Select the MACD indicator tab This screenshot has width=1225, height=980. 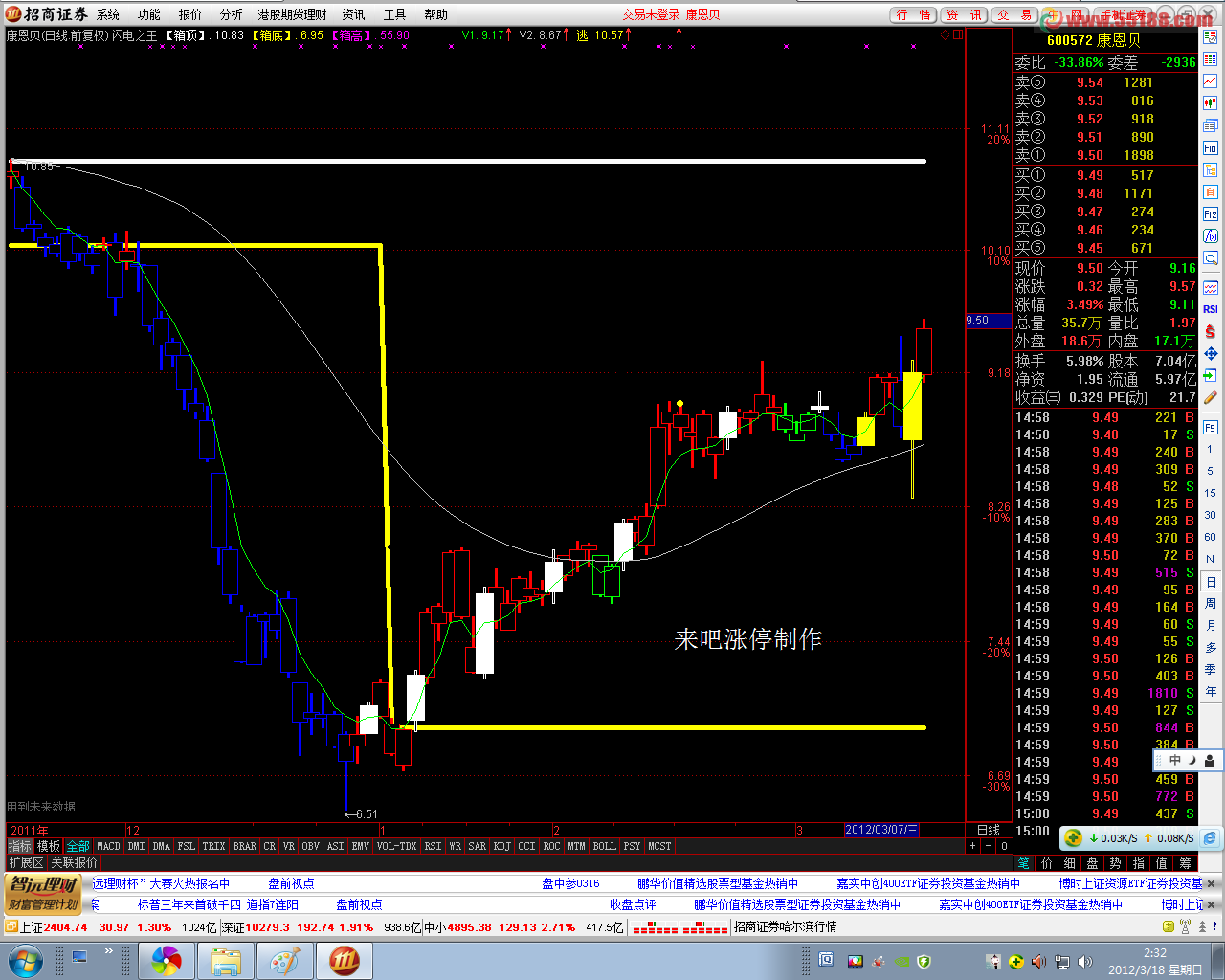[x=109, y=846]
